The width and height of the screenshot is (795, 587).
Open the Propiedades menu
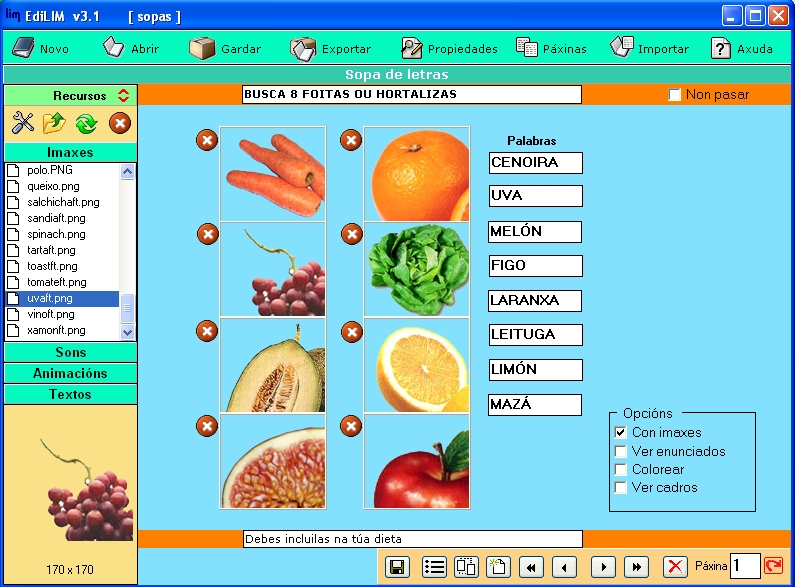click(449, 48)
